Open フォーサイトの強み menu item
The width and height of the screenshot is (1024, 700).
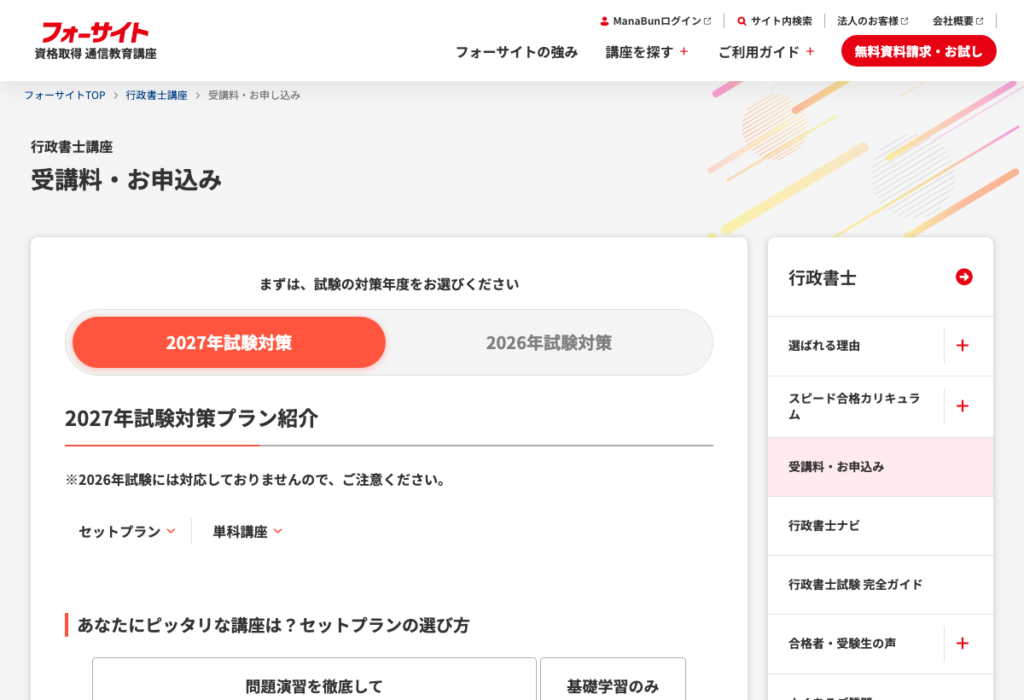point(517,52)
